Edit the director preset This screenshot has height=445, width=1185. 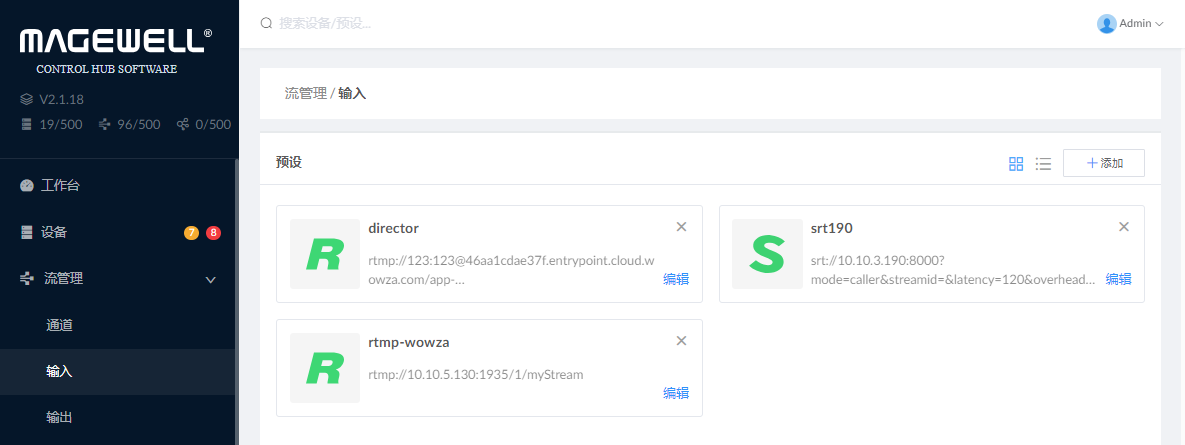pyautogui.click(x=676, y=280)
